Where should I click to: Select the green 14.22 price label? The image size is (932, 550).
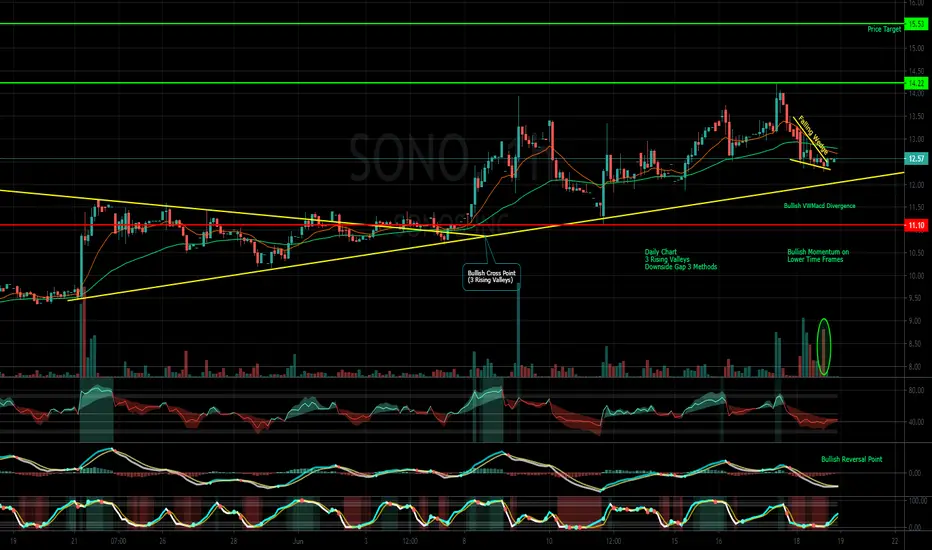(916, 83)
